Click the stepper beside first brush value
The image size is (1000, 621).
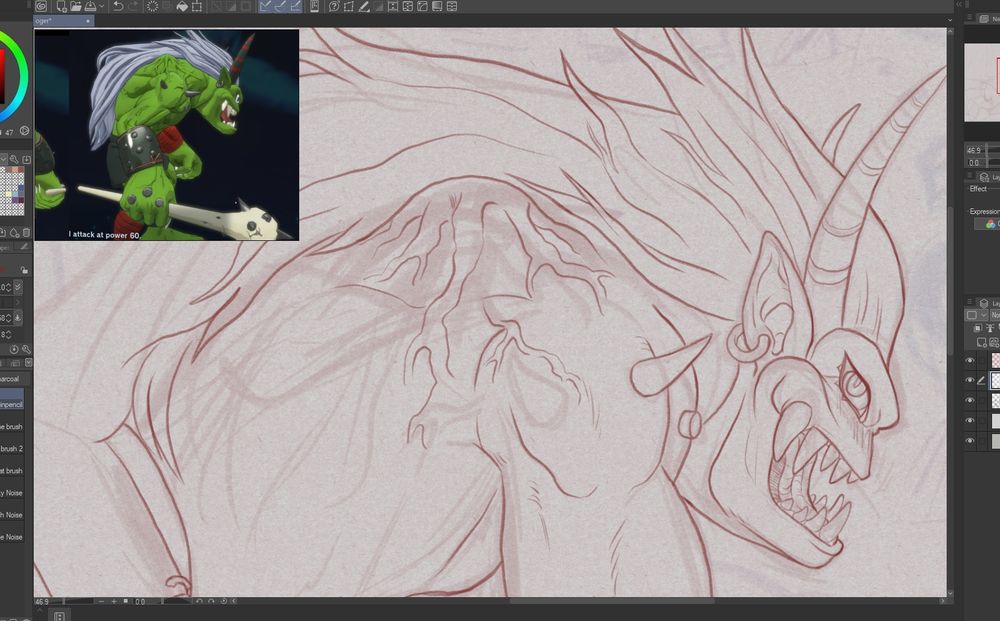8,288
